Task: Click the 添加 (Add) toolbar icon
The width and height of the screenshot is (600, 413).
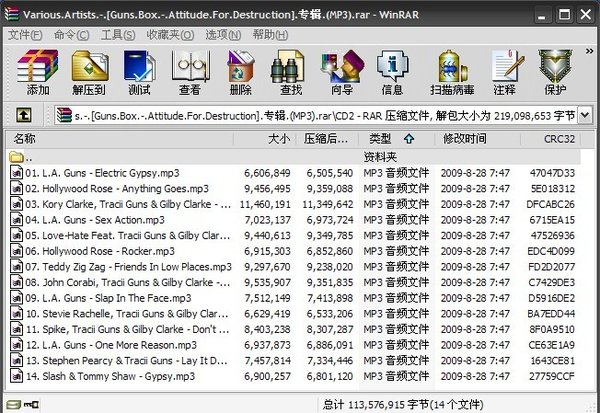Action: tap(38, 72)
